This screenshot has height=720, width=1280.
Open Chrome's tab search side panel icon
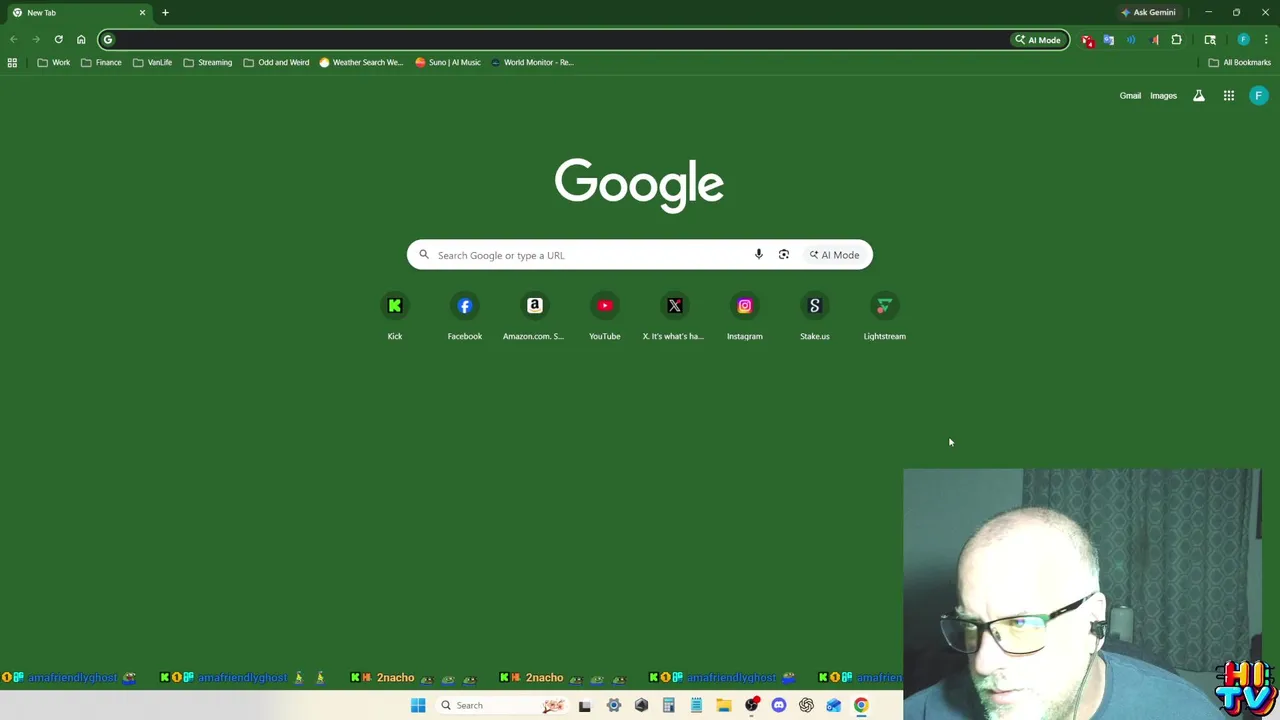(1210, 40)
